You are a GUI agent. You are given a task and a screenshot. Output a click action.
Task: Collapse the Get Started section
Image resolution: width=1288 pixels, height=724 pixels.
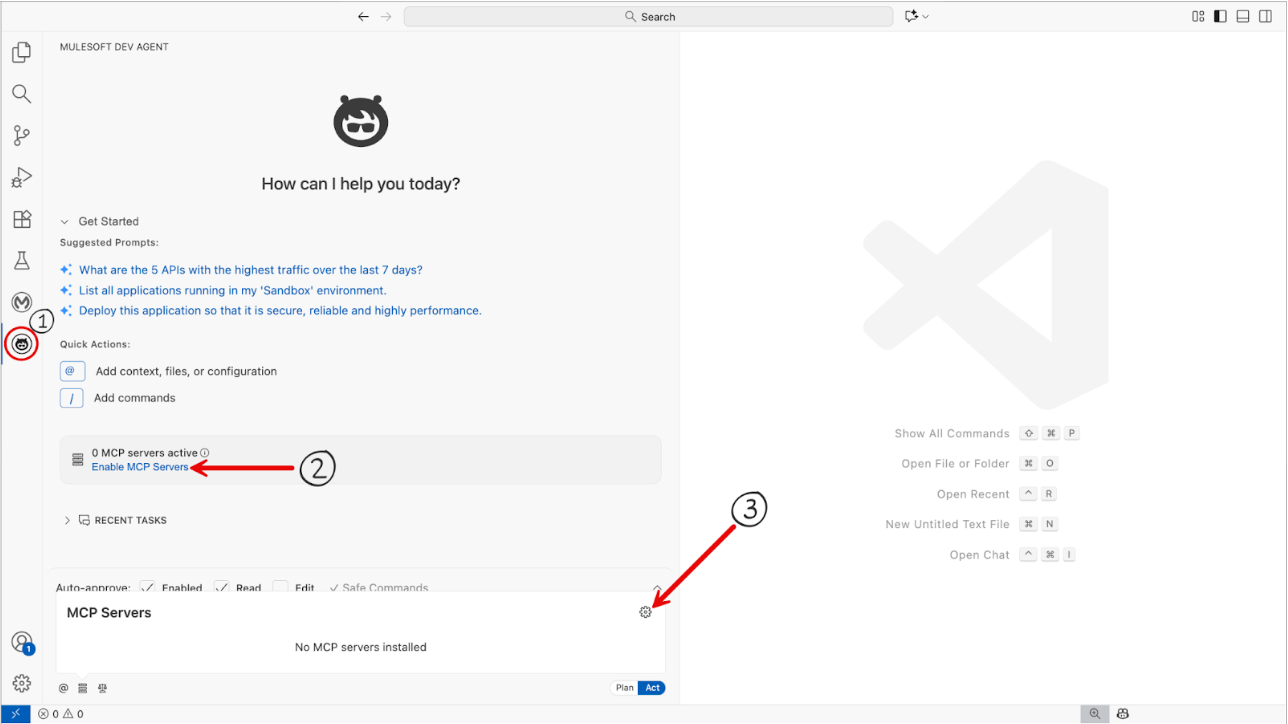click(x=65, y=222)
